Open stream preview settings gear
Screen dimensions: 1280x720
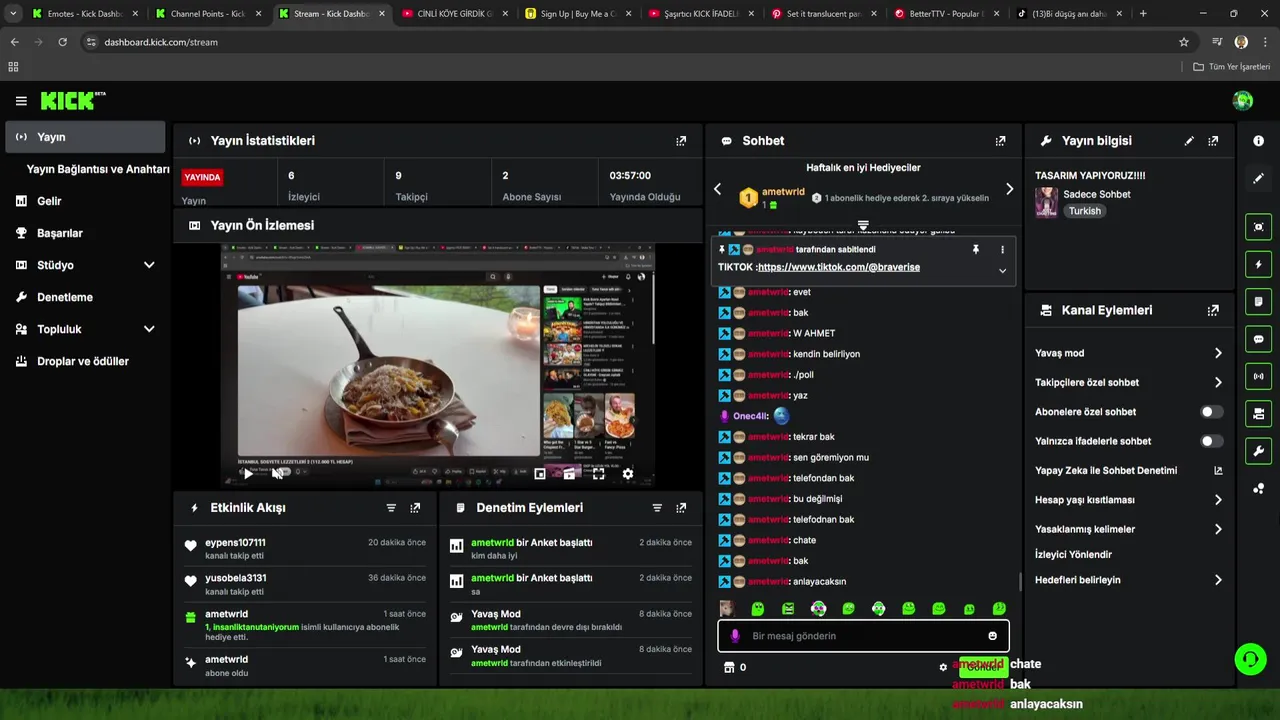point(627,474)
